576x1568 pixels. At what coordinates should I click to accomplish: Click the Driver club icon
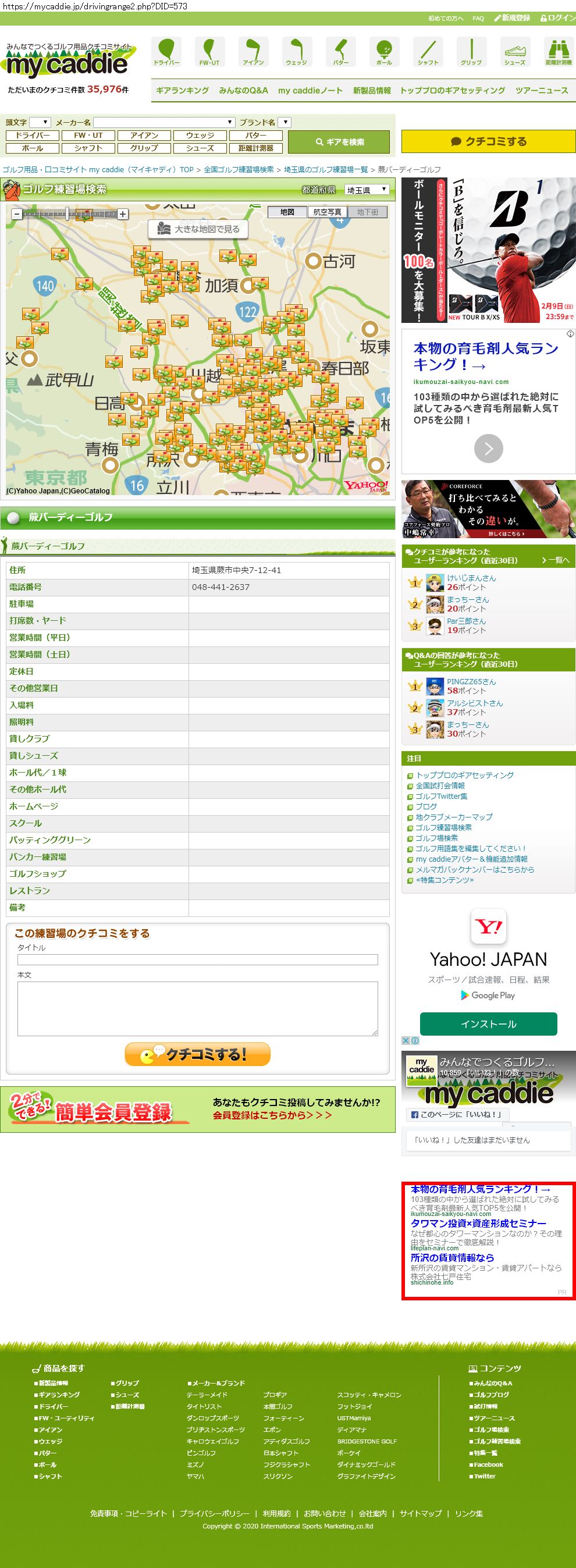coord(166,51)
